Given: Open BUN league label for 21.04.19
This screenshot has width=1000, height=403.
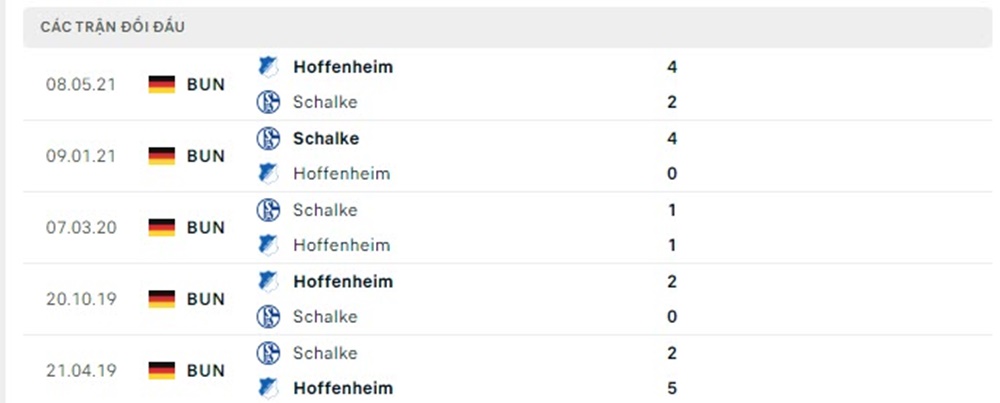Looking at the screenshot, I should point(206,371).
